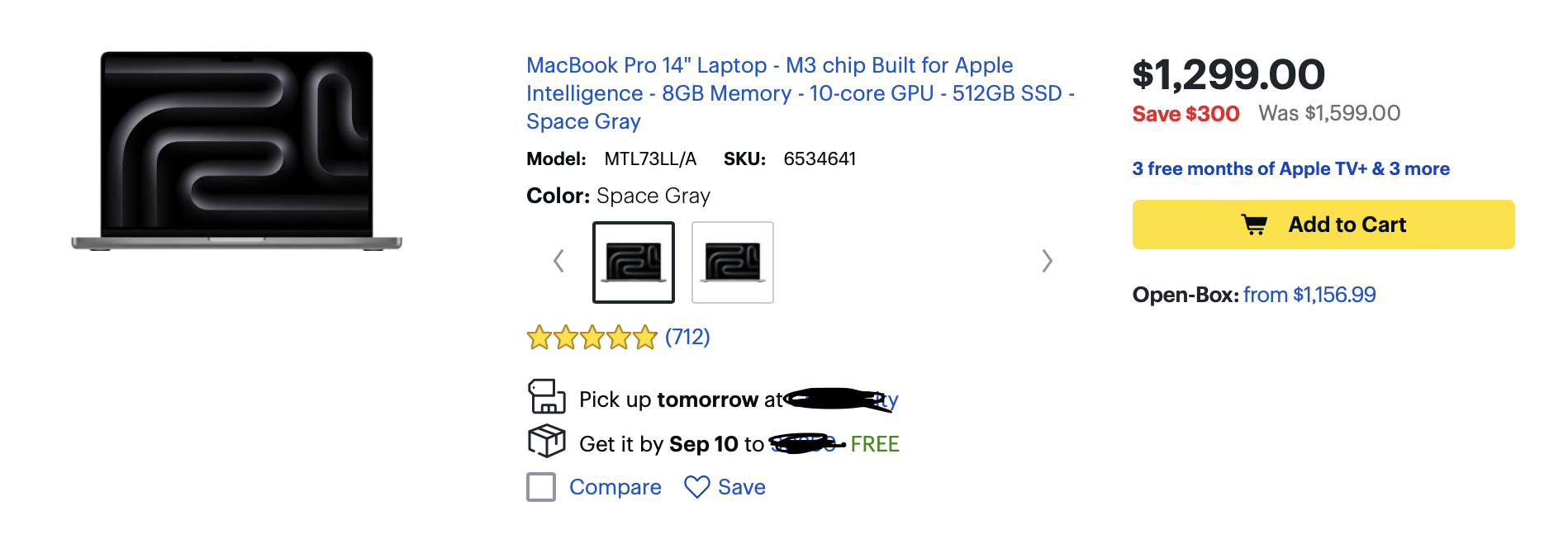
Task: Click the large MacBook Pro product image
Action: coord(237,151)
